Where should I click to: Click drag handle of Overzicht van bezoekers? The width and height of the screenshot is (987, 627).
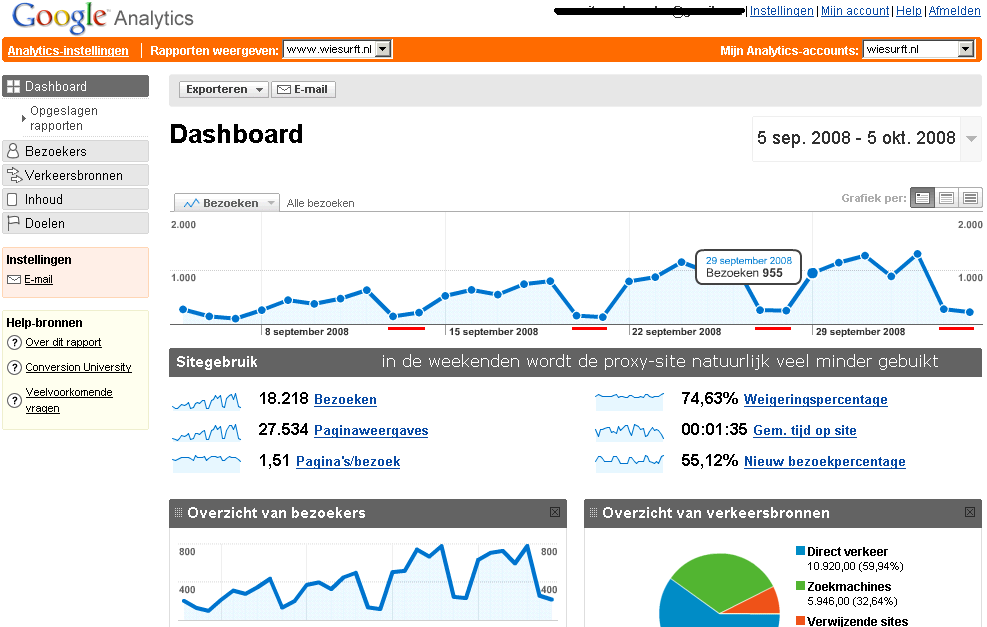(x=178, y=512)
